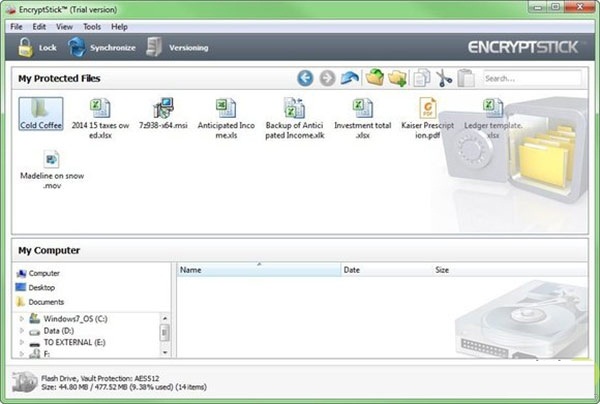Expand the TO EXTERNAL (E:) drive
The image size is (600, 404).
[x=22, y=341]
